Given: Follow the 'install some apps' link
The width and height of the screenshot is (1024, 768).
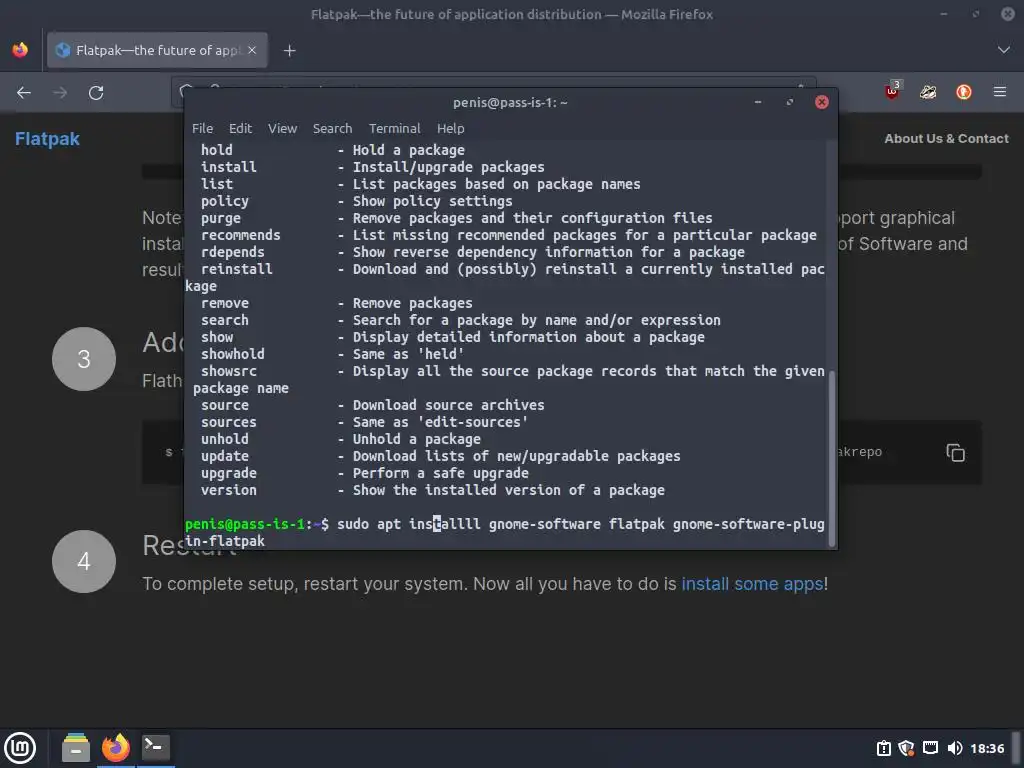Looking at the screenshot, I should (x=752, y=583).
